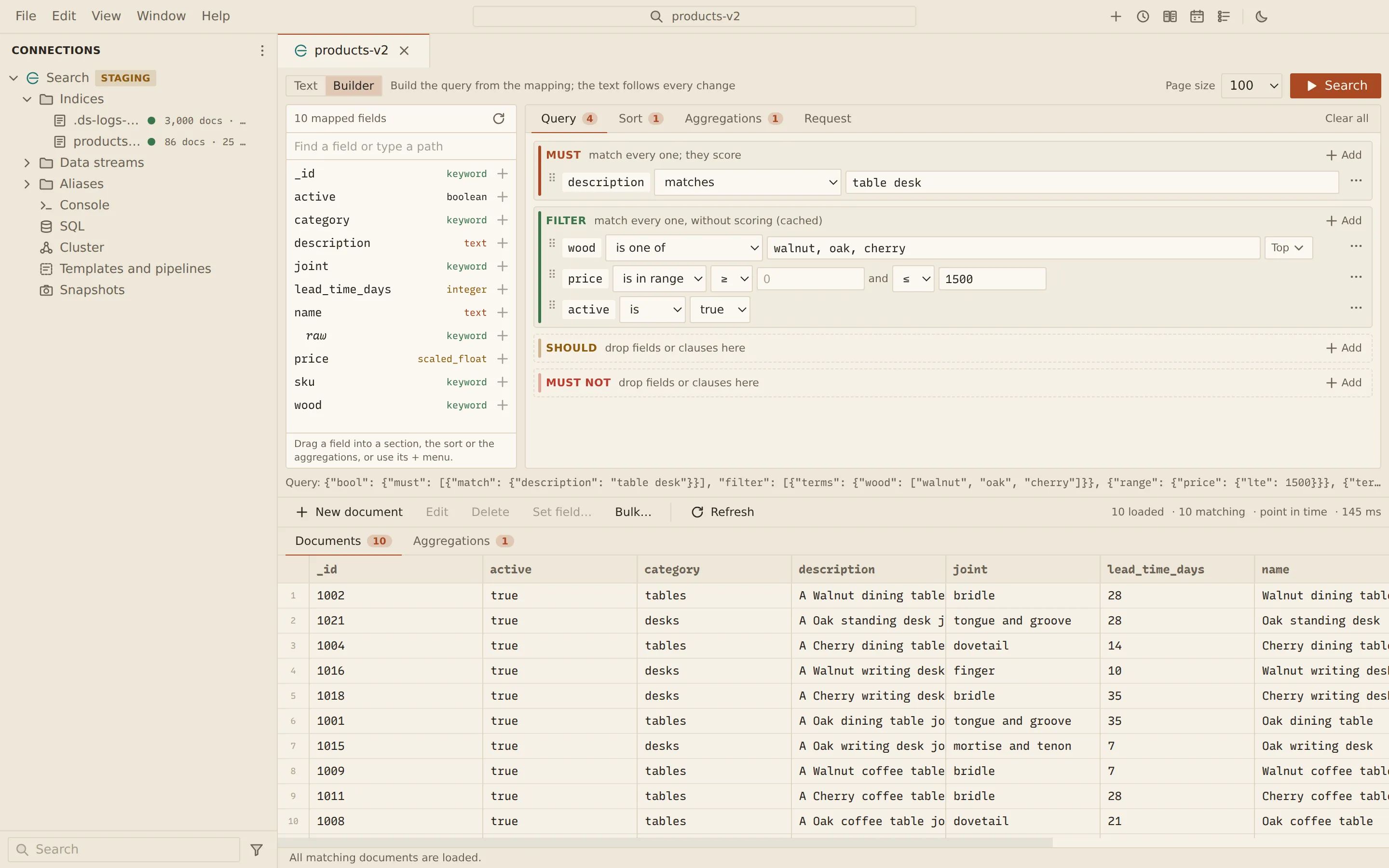
Task: Toggle dark mode moon icon
Action: pos(1261,17)
